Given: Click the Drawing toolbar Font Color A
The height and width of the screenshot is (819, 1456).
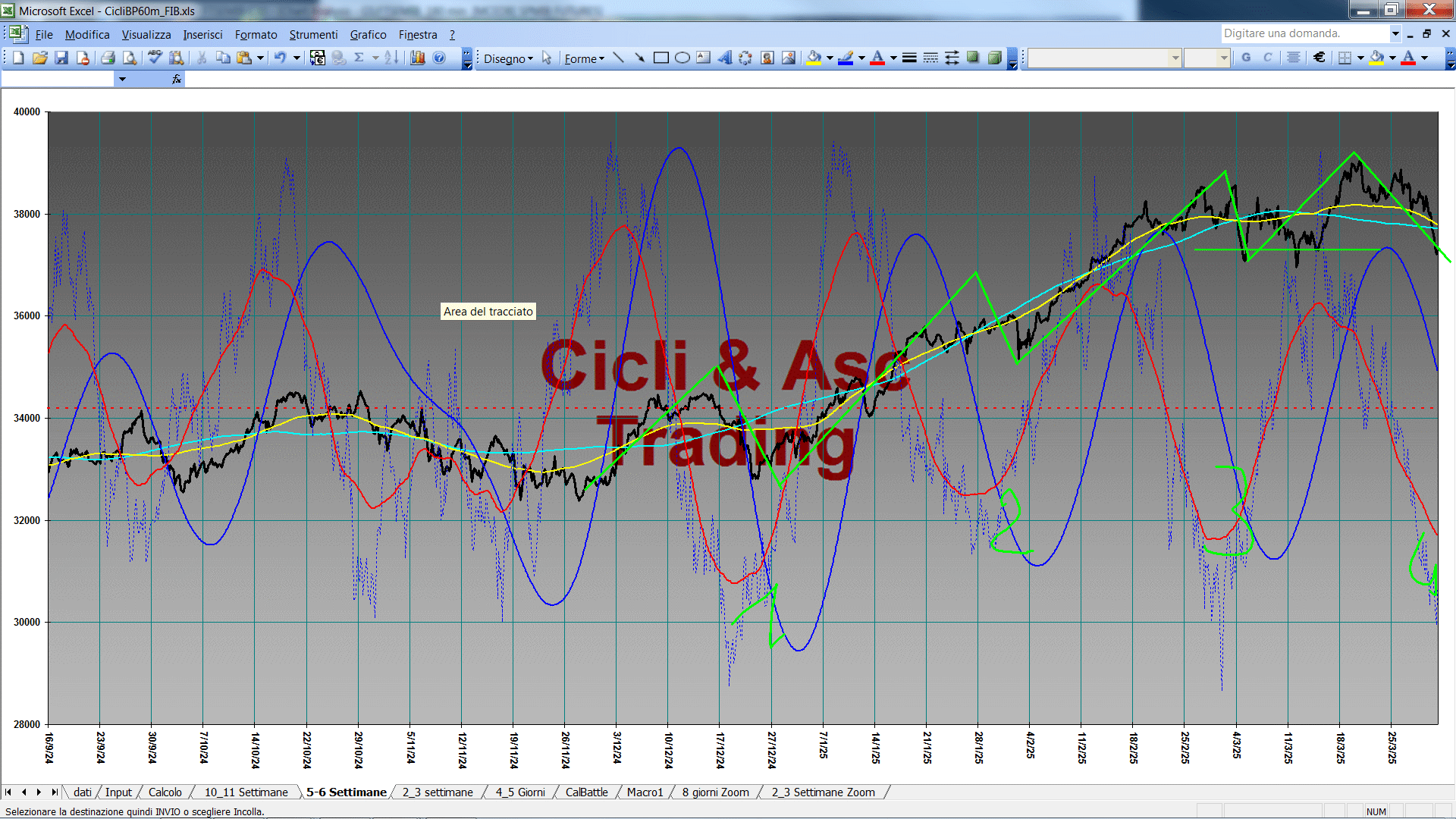Looking at the screenshot, I should (877, 58).
